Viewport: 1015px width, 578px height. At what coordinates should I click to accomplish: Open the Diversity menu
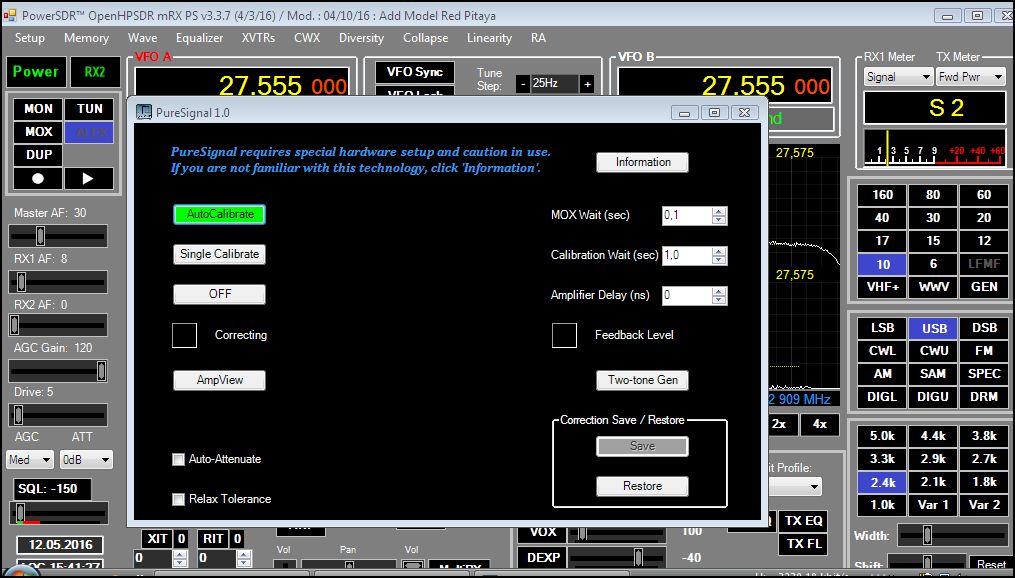361,38
